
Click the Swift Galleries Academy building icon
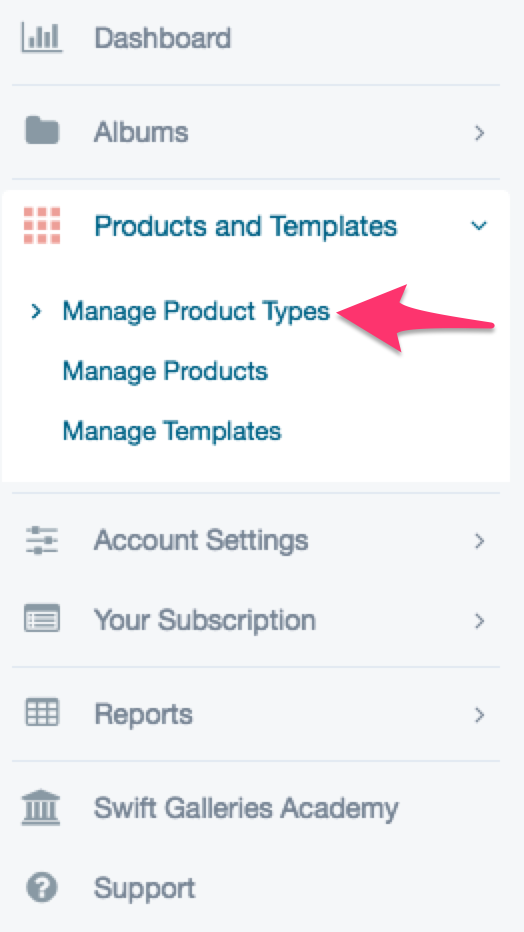[x=41, y=807]
